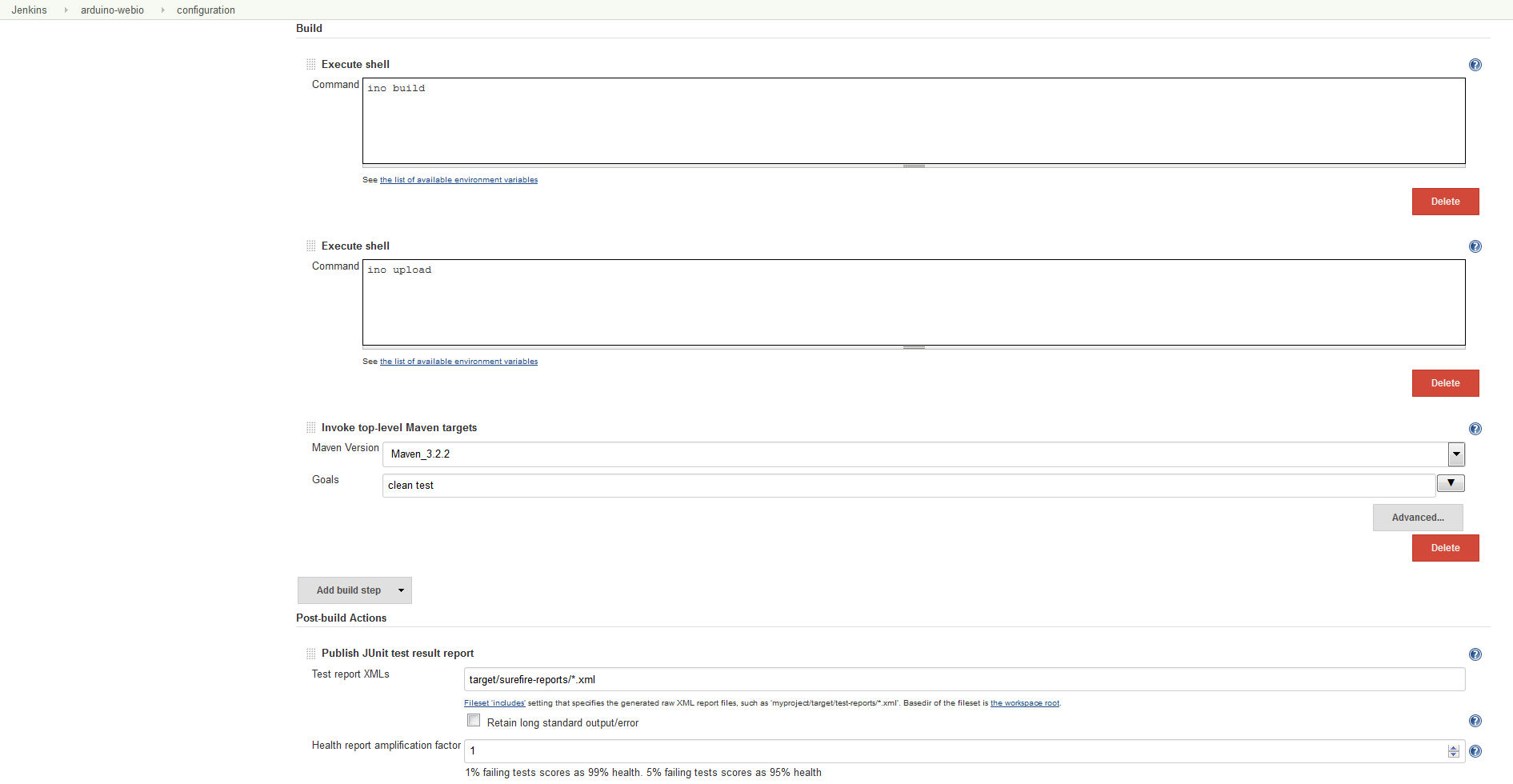Grab the drag handle of the Maven targets step

310,427
